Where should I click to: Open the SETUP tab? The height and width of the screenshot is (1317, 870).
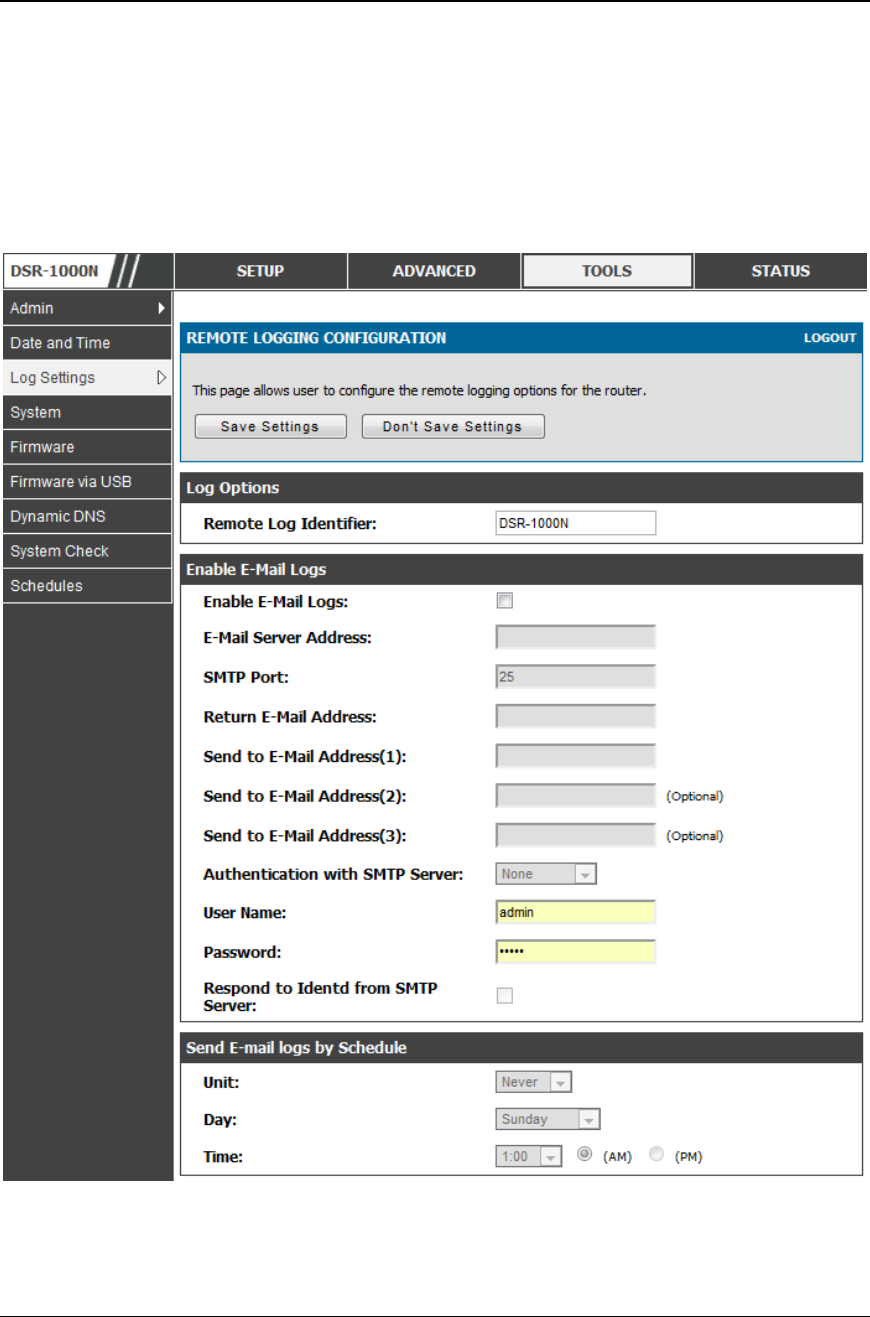(260, 271)
